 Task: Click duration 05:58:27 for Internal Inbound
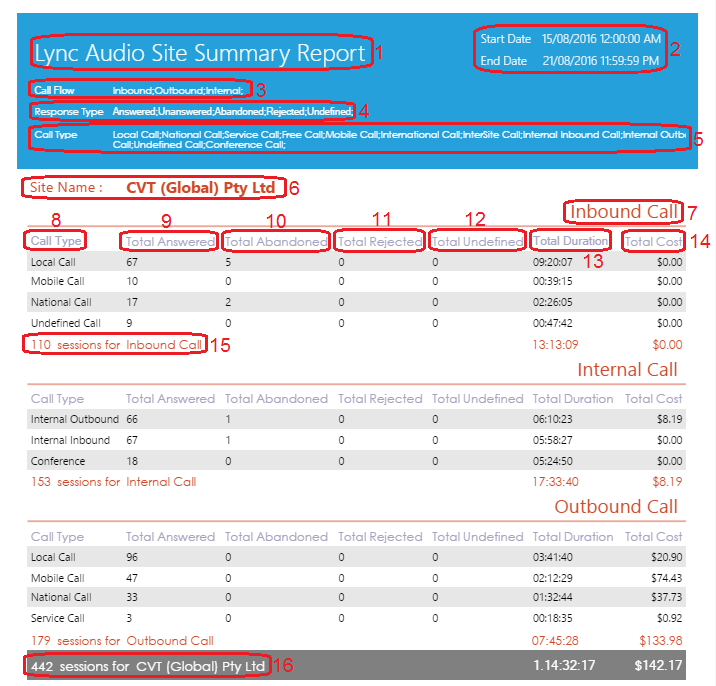point(553,440)
